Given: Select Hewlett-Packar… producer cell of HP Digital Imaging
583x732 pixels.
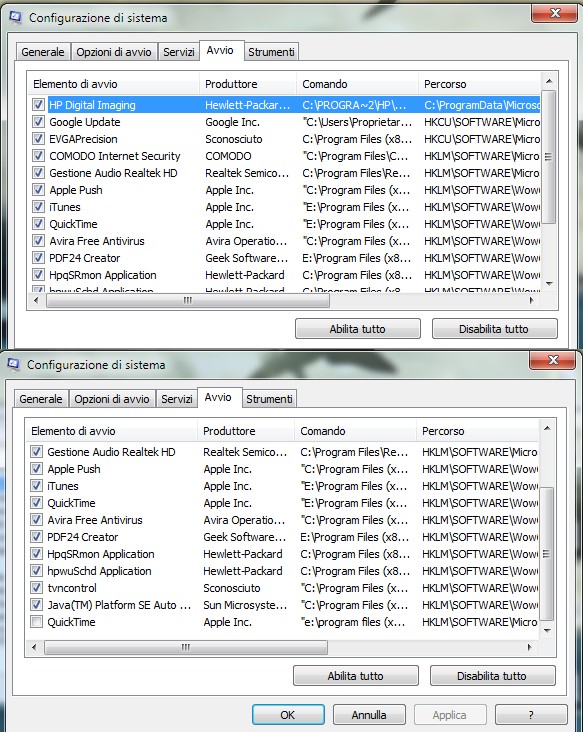Looking at the screenshot, I should pos(248,105).
